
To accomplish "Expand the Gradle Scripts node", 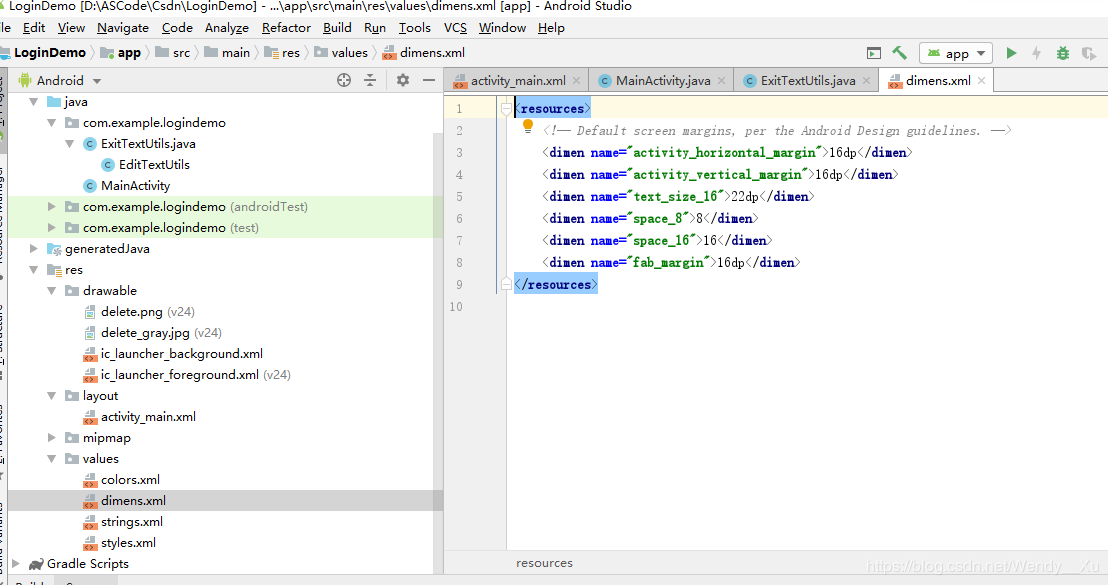I will 17,564.
